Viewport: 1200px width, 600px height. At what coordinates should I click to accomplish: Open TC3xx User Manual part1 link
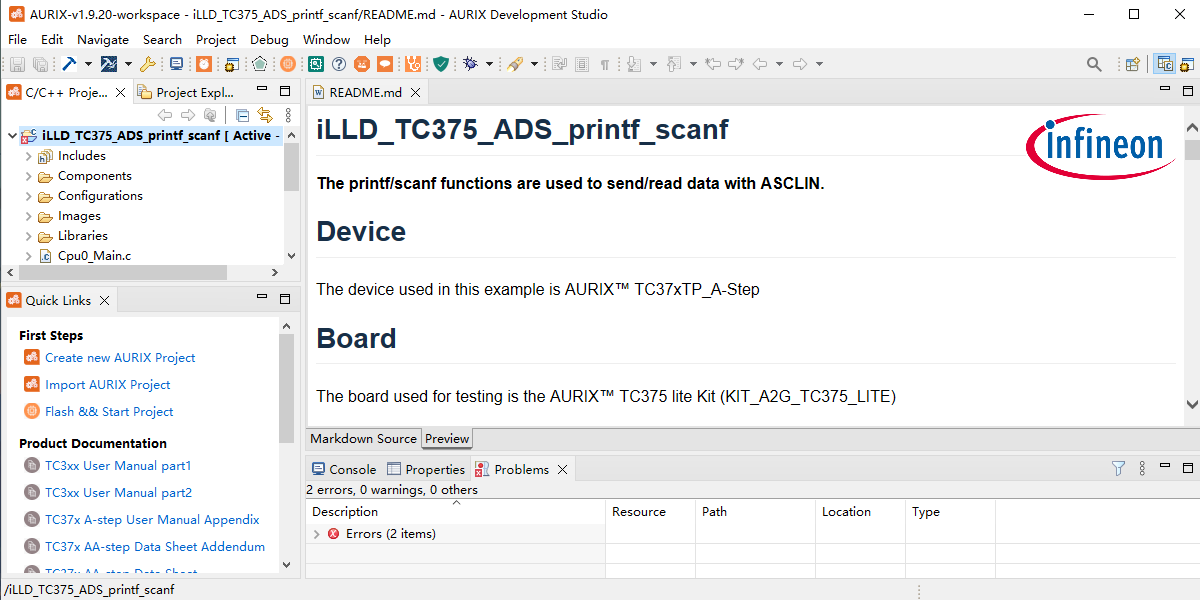click(118, 466)
